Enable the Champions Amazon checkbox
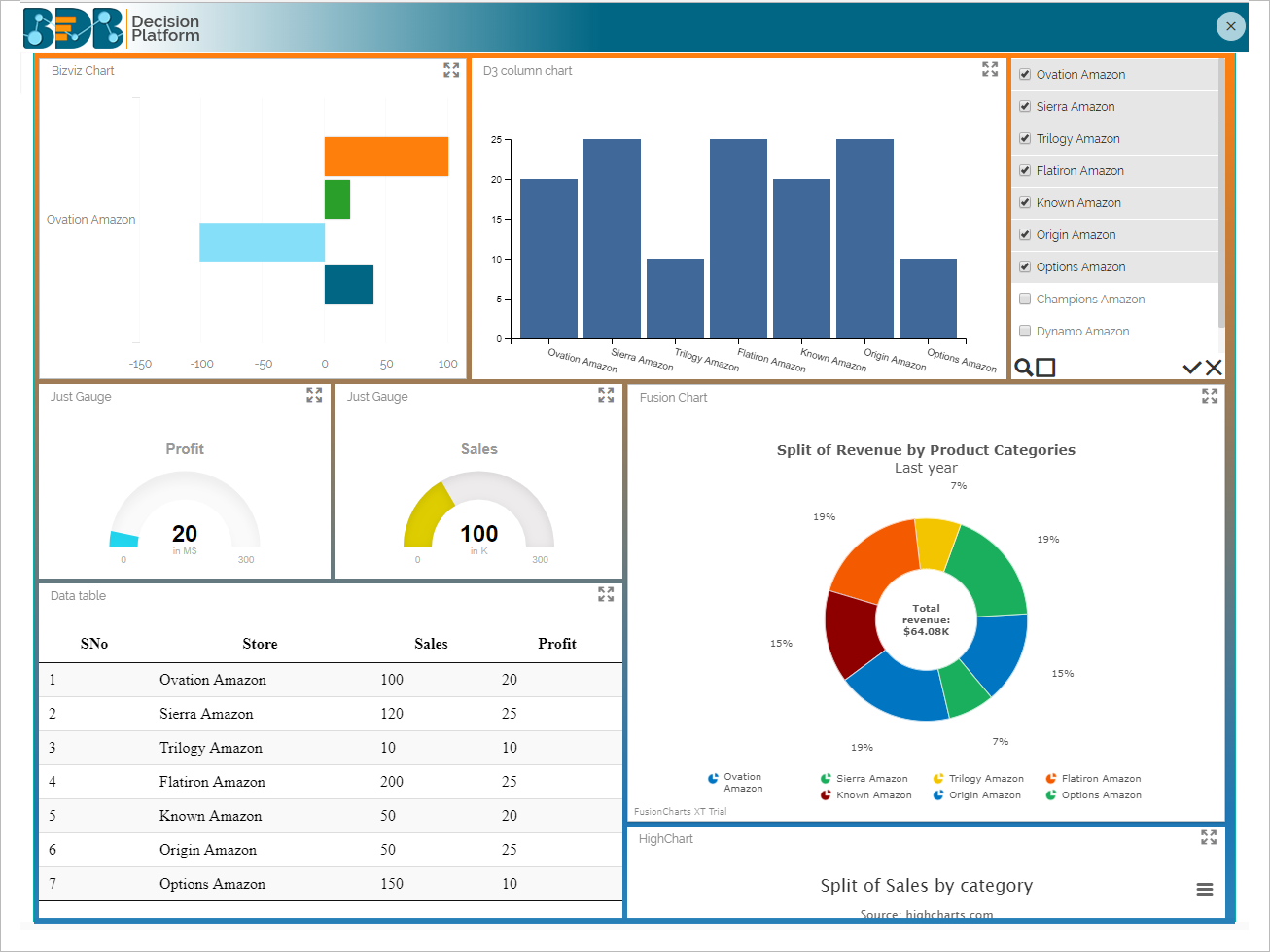 [1025, 300]
